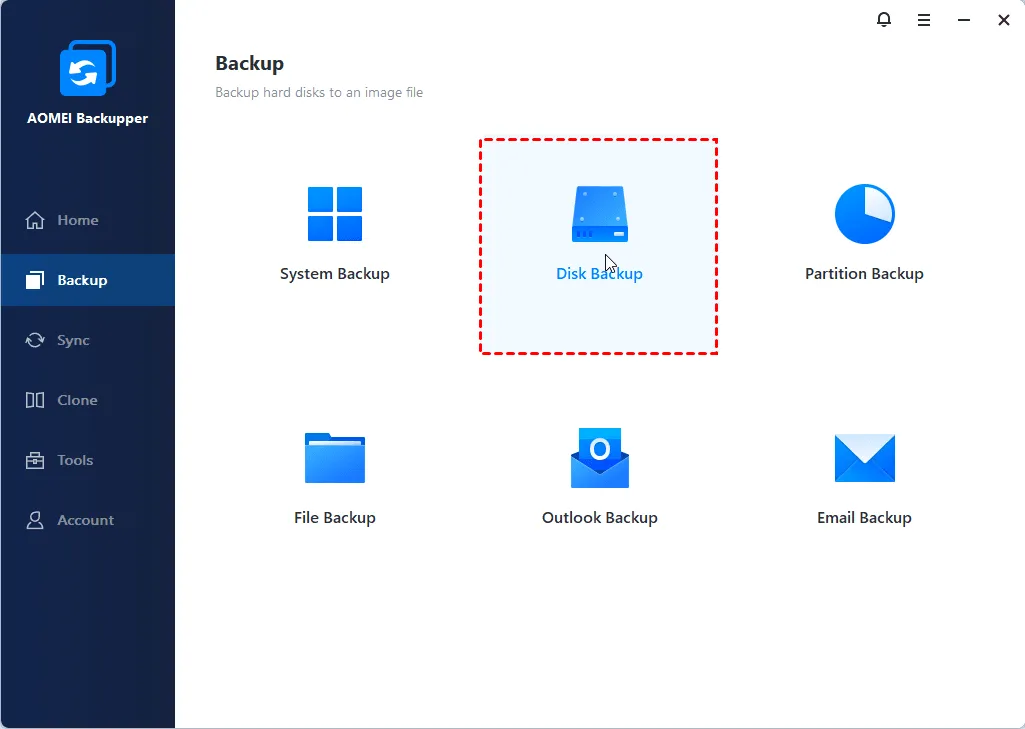Select the Backup sidebar tab
1025x729 pixels.
[x=81, y=280]
